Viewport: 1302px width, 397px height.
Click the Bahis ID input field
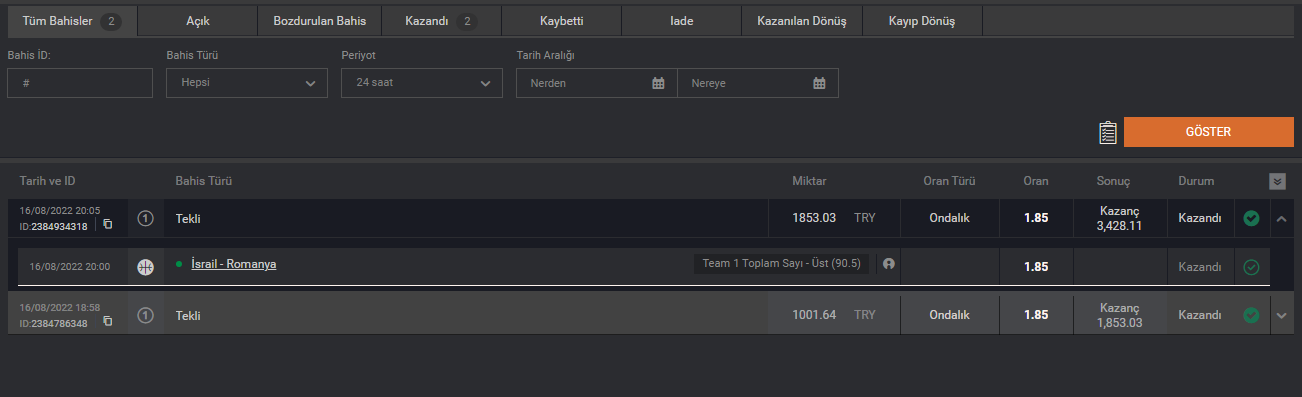[x=80, y=83]
